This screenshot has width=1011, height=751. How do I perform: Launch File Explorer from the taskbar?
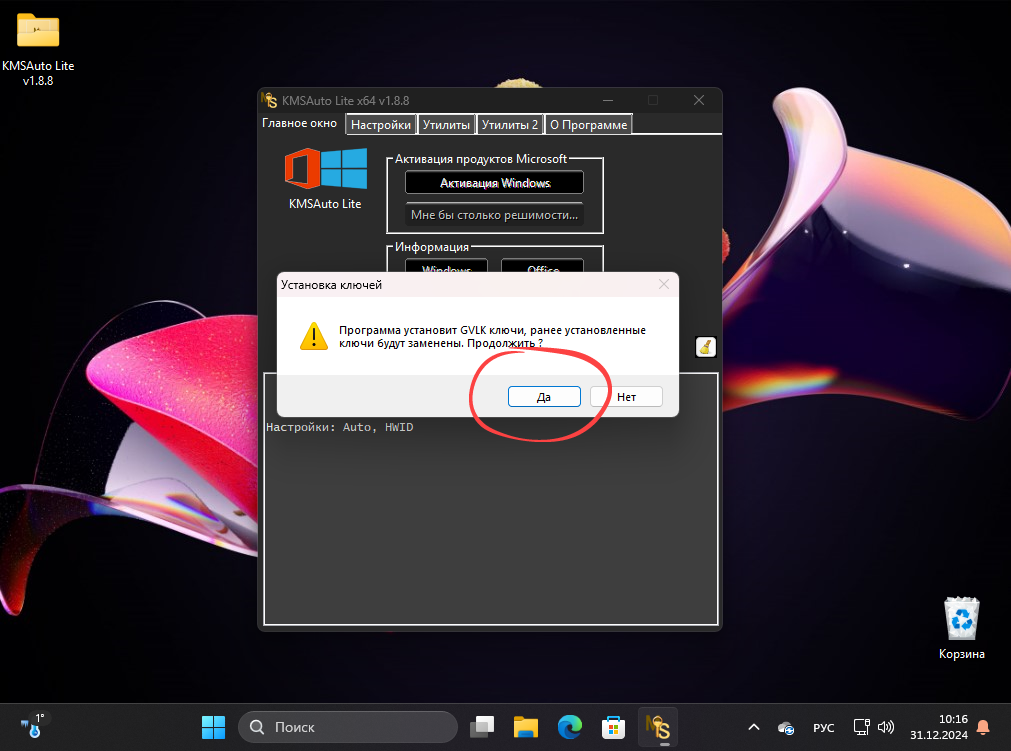point(527,727)
